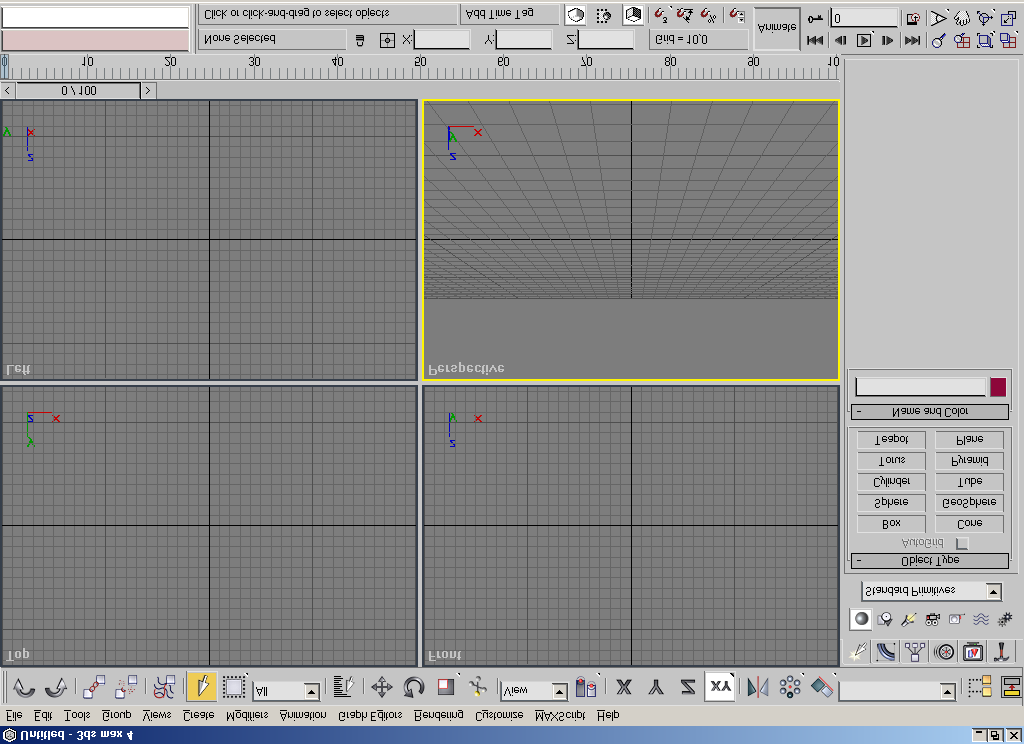Open the Graph Editors menu
The image size is (1024, 744).
370,715
